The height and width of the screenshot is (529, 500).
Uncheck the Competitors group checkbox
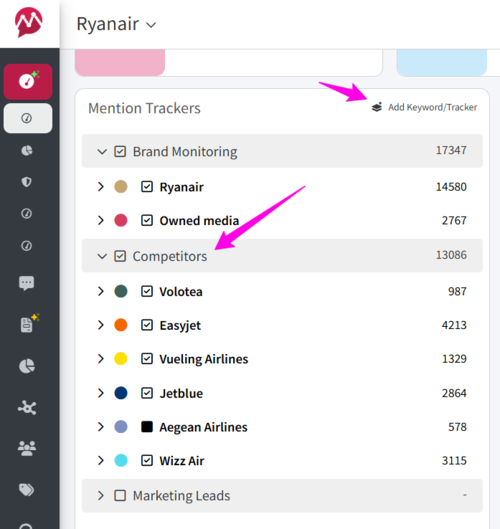click(120, 256)
